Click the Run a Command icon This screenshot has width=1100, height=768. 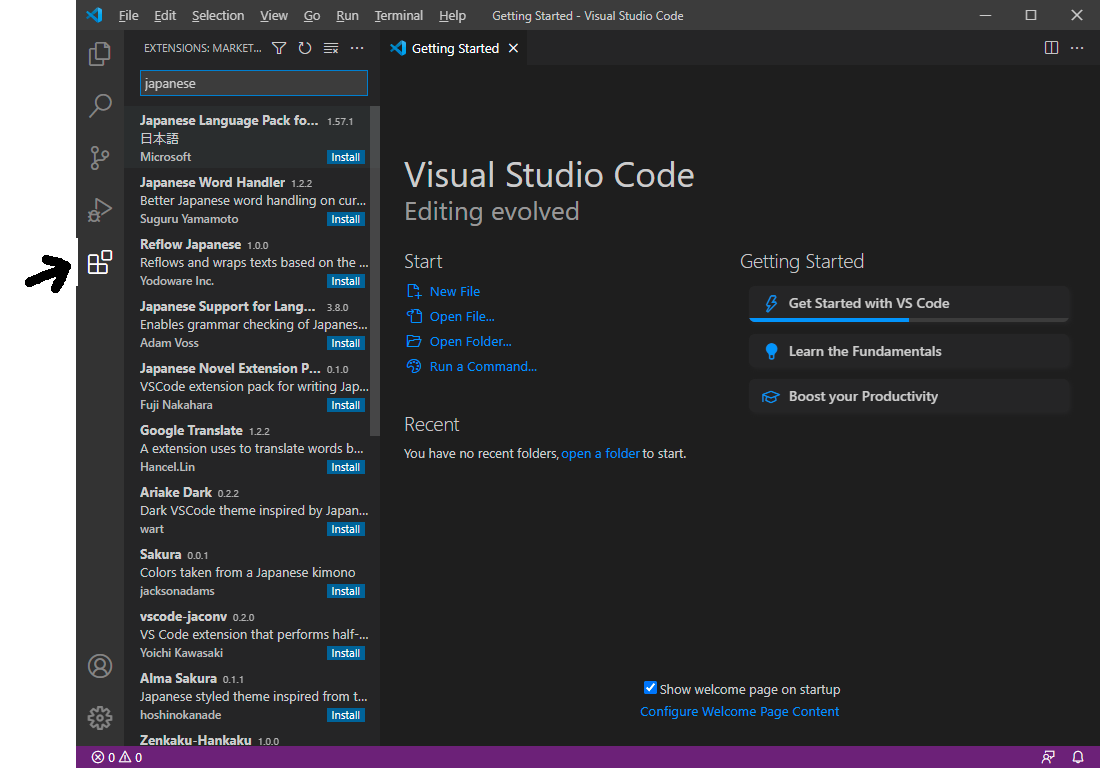pyautogui.click(x=414, y=366)
